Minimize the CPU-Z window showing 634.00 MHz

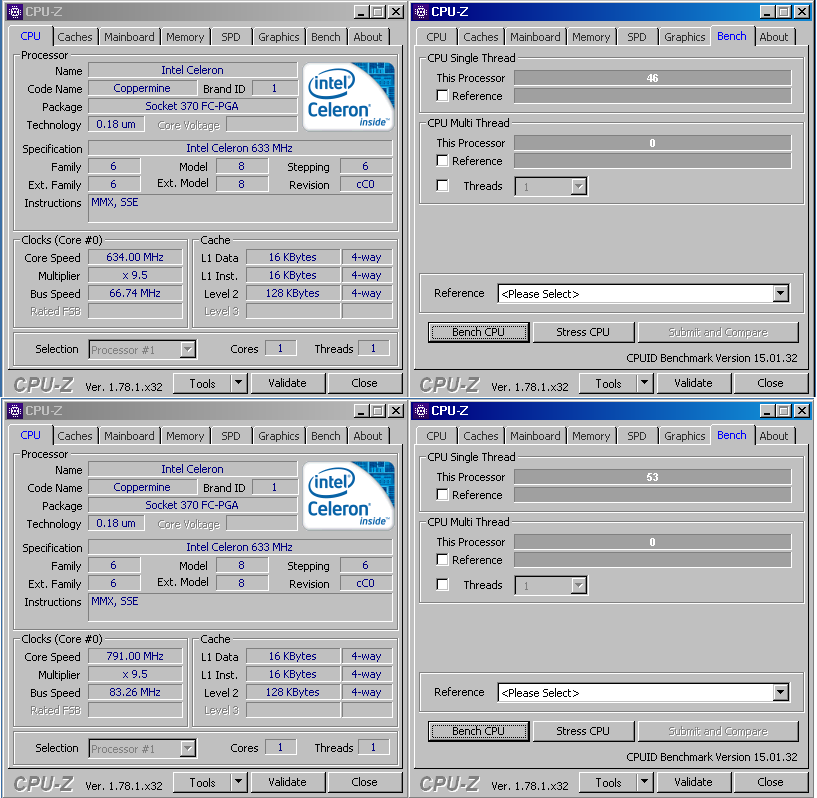click(x=362, y=12)
